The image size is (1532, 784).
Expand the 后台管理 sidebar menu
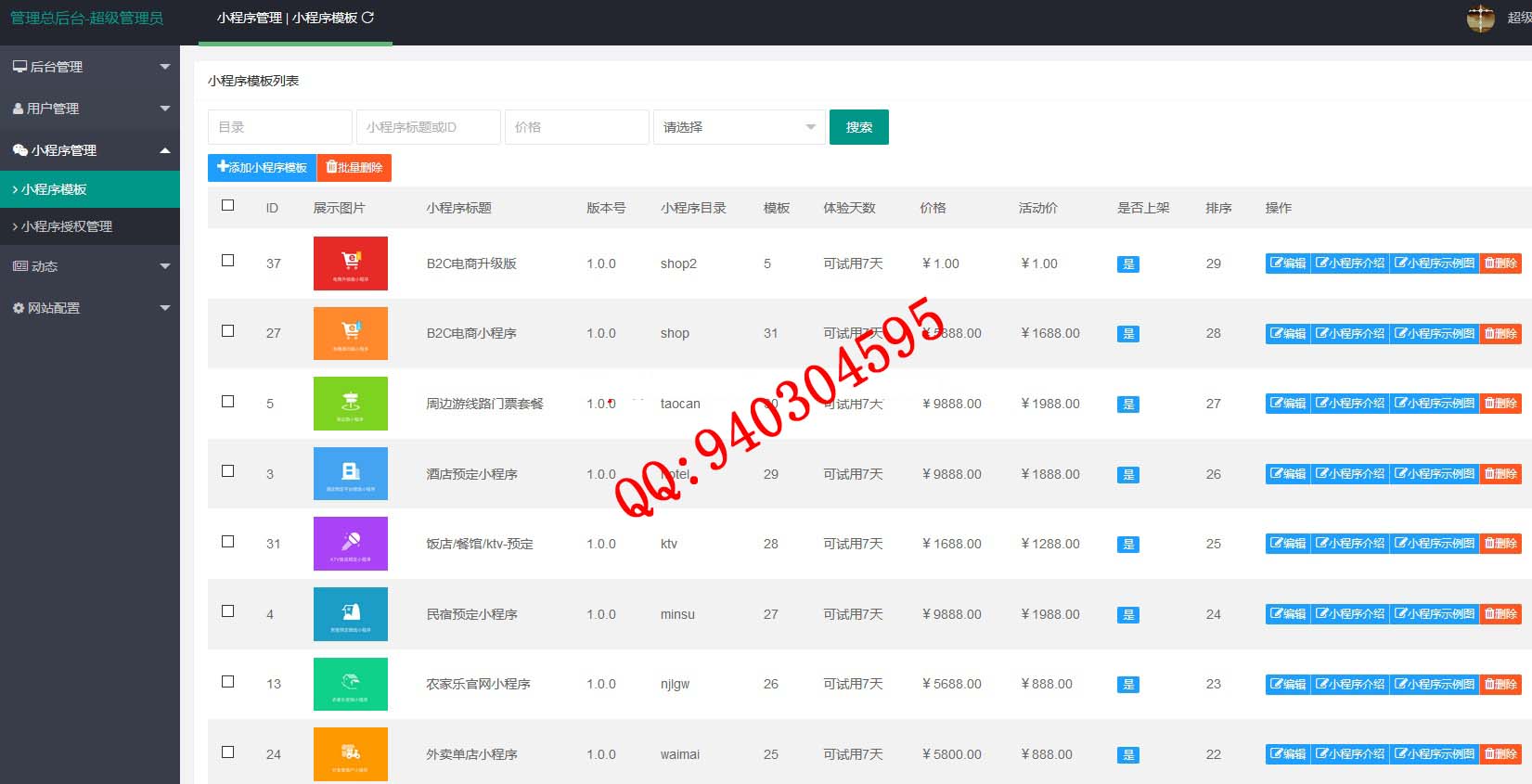(90, 67)
